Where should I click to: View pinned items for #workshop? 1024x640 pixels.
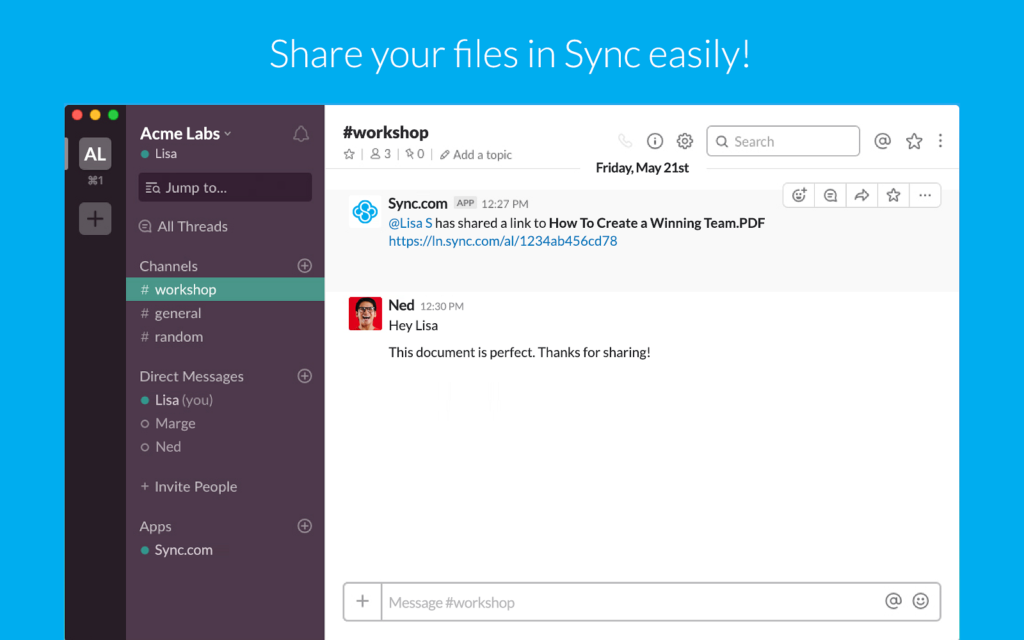(416, 155)
